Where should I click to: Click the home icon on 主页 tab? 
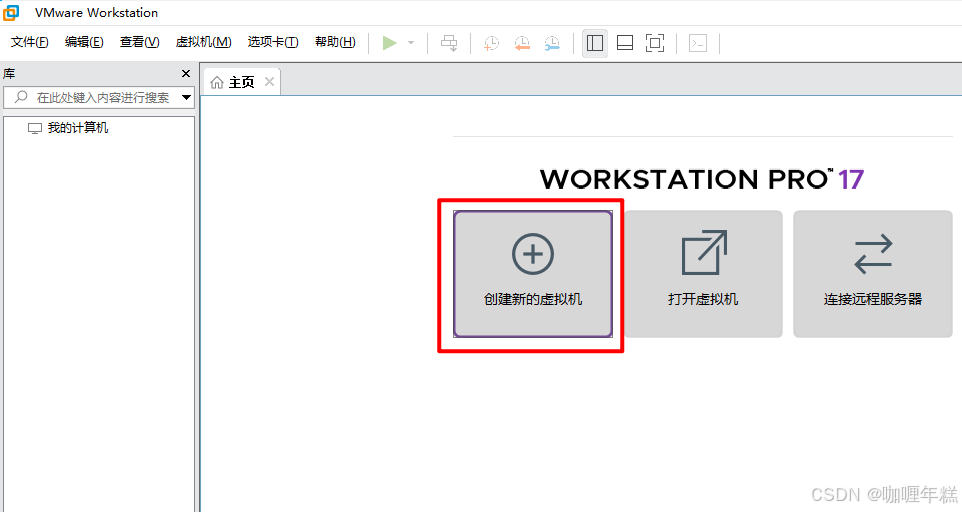[x=217, y=82]
